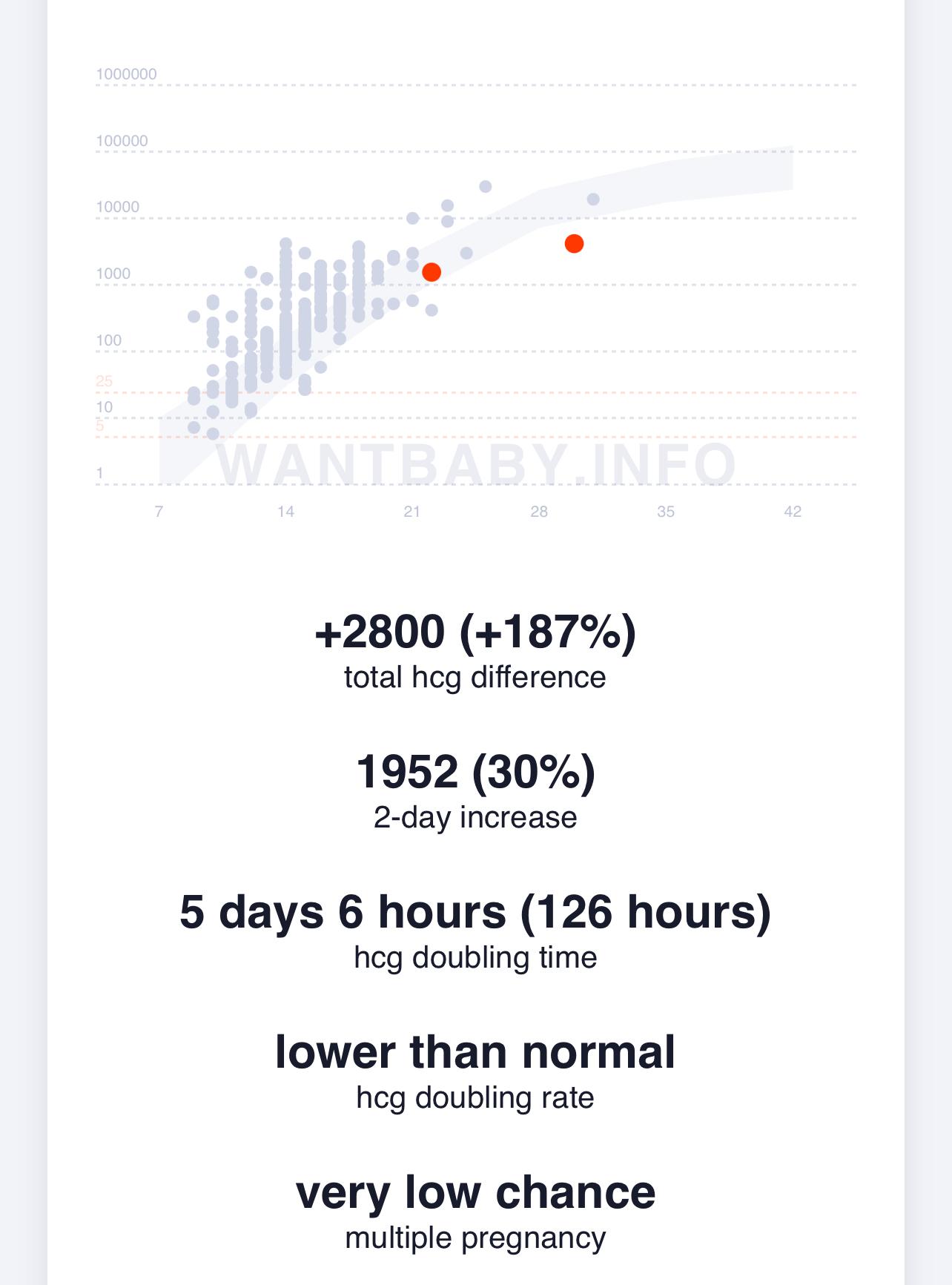Click the 1952 (30%) two-day increase value
This screenshot has width=952, height=1285.
475,771
